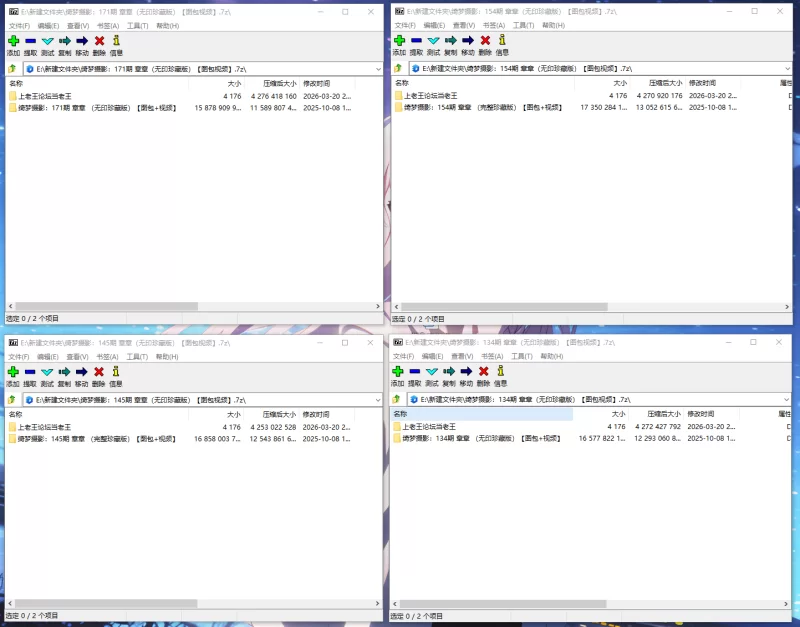This screenshot has width=800, height=627.
Task: Click the 复制 (Copy) icon in the 134期 window
Action: point(450,372)
